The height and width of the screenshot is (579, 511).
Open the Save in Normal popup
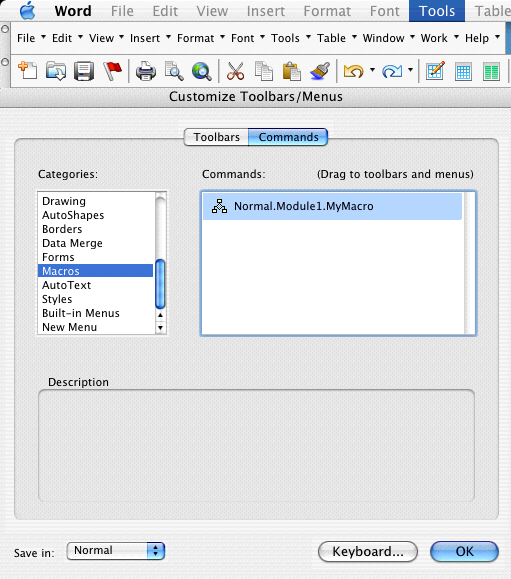click(116, 551)
